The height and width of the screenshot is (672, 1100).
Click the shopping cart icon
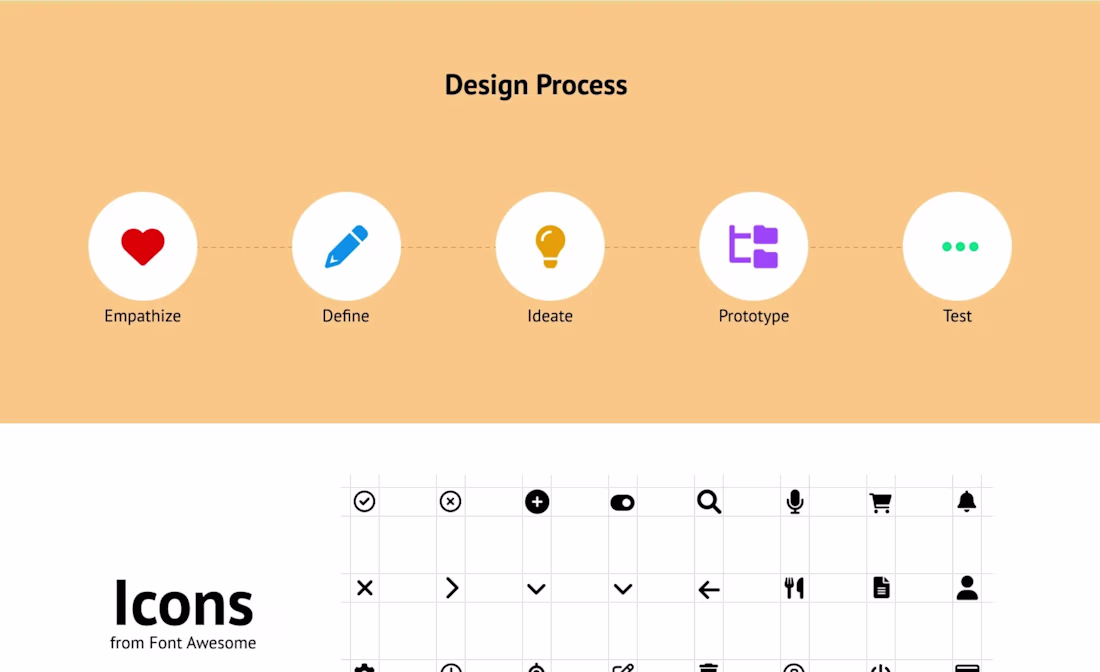(x=880, y=502)
